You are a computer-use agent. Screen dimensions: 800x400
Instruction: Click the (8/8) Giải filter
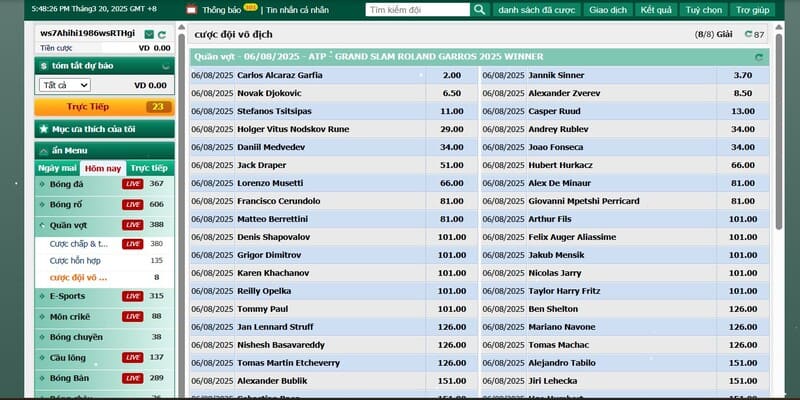click(713, 34)
